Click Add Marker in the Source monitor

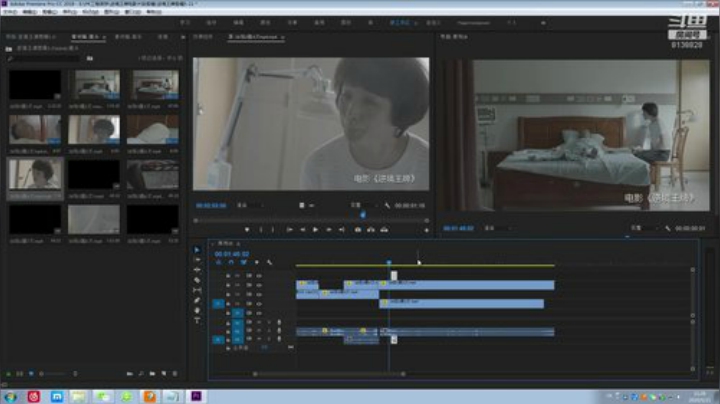[x=247, y=230]
